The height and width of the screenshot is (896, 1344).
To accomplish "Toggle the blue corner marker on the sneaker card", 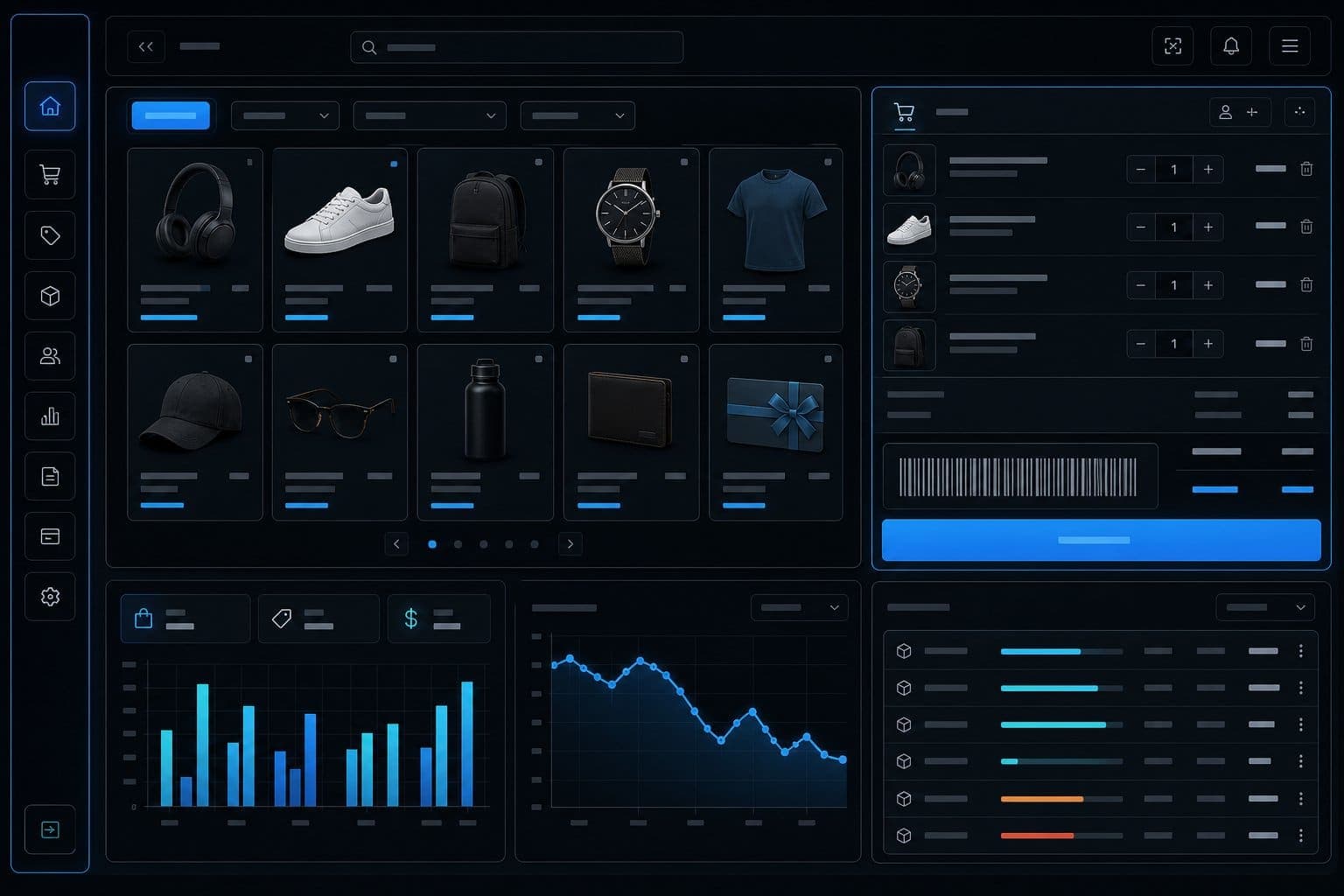I will pyautogui.click(x=394, y=164).
